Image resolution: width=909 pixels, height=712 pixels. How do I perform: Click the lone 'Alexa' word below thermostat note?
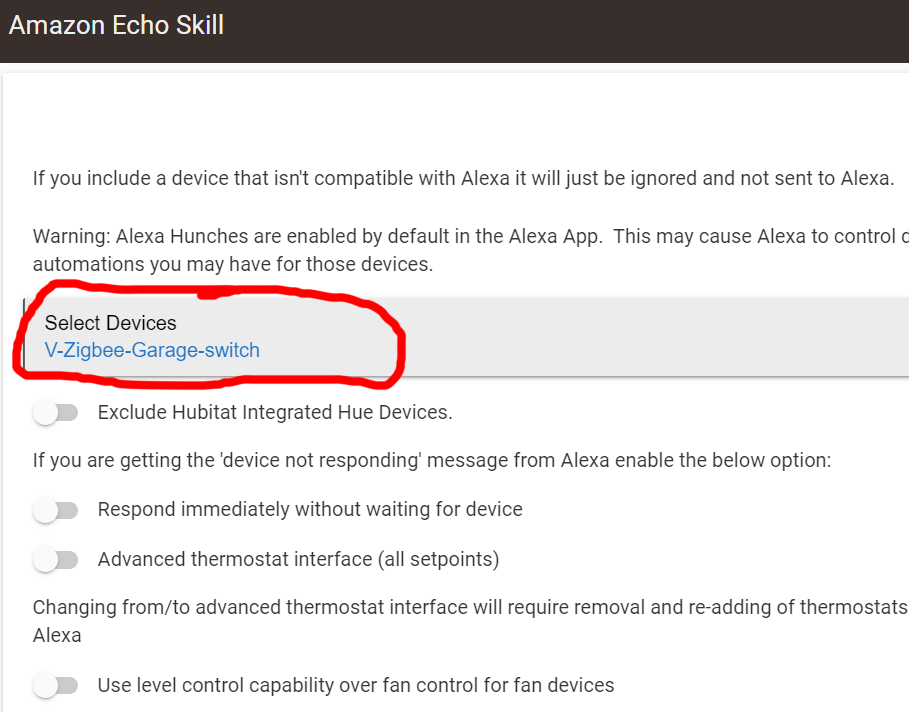tap(57, 635)
